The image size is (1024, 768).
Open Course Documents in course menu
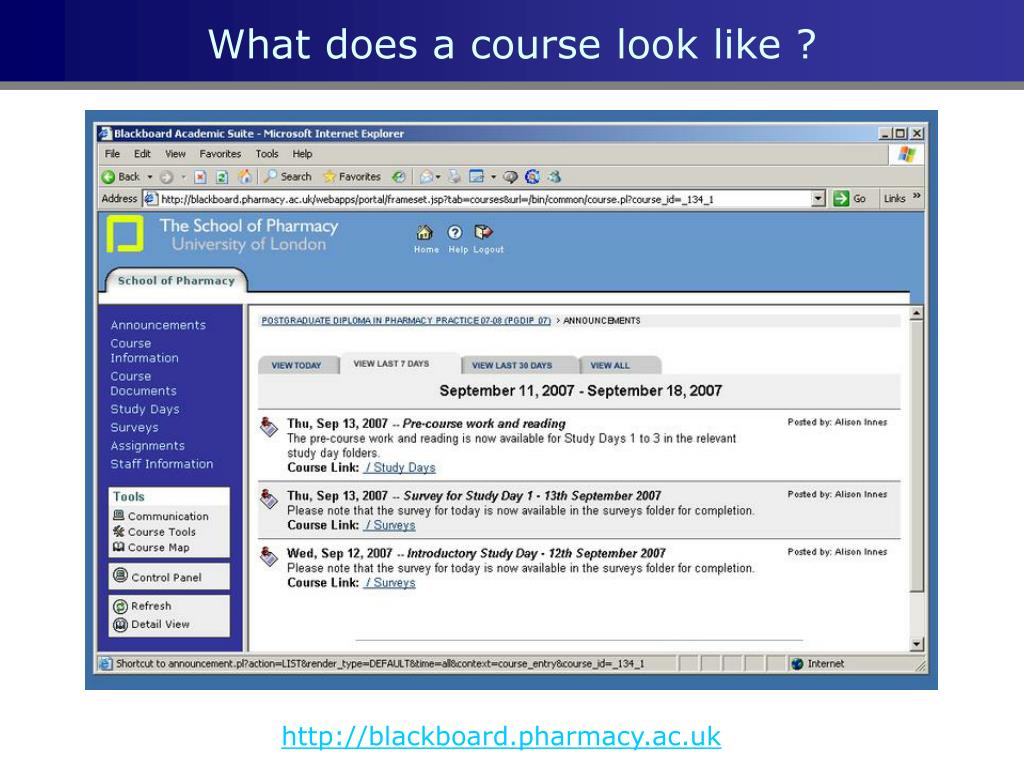tap(143, 384)
